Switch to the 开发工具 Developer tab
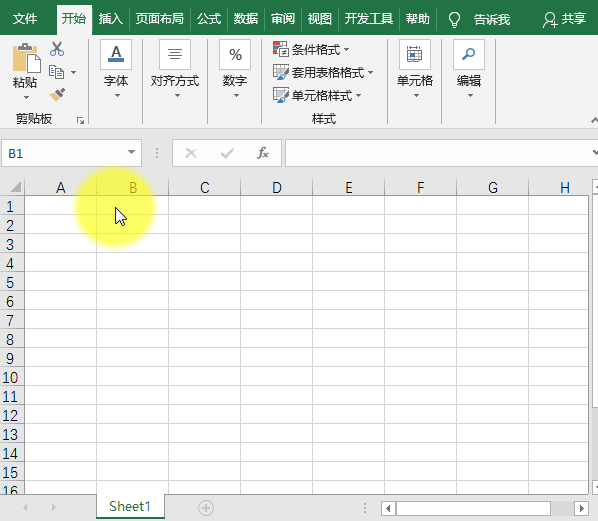598x521 pixels. [369, 19]
